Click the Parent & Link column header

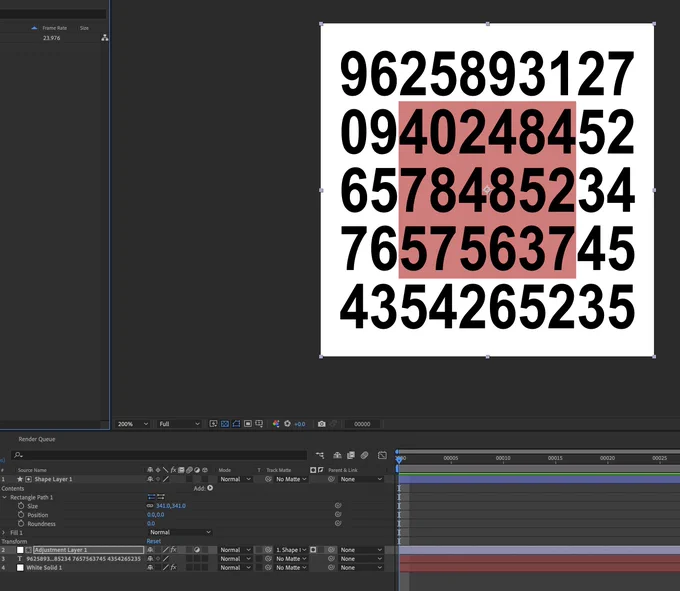343,470
